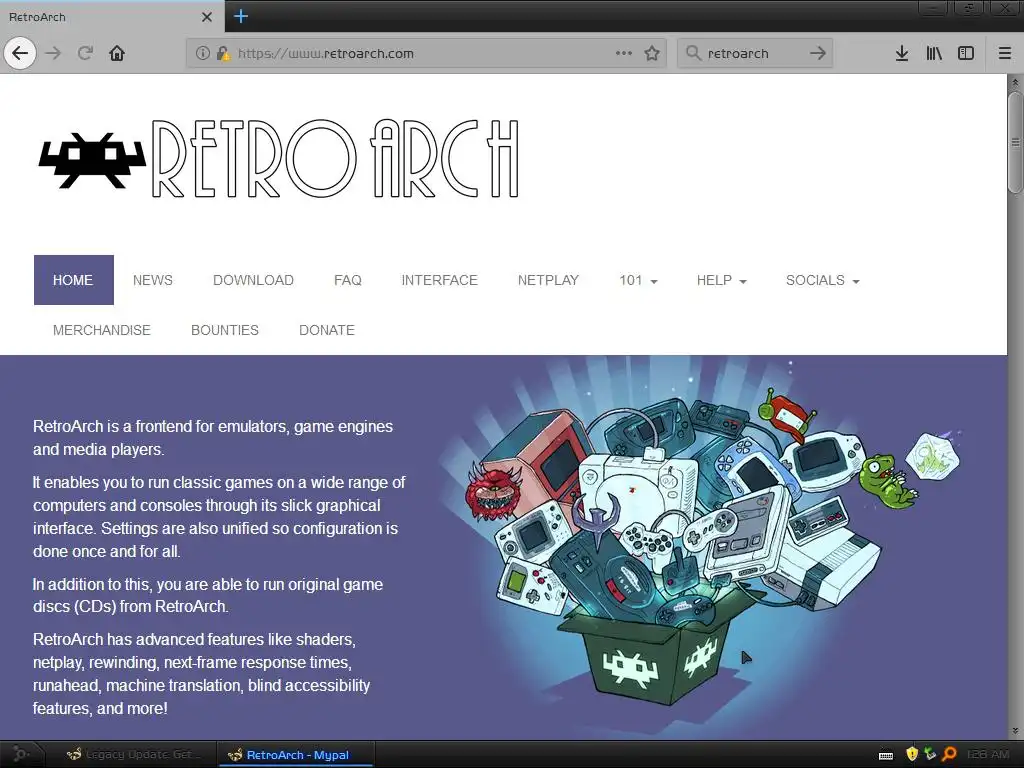
Task: Go to the DOWNLOAD page
Action: tap(253, 280)
